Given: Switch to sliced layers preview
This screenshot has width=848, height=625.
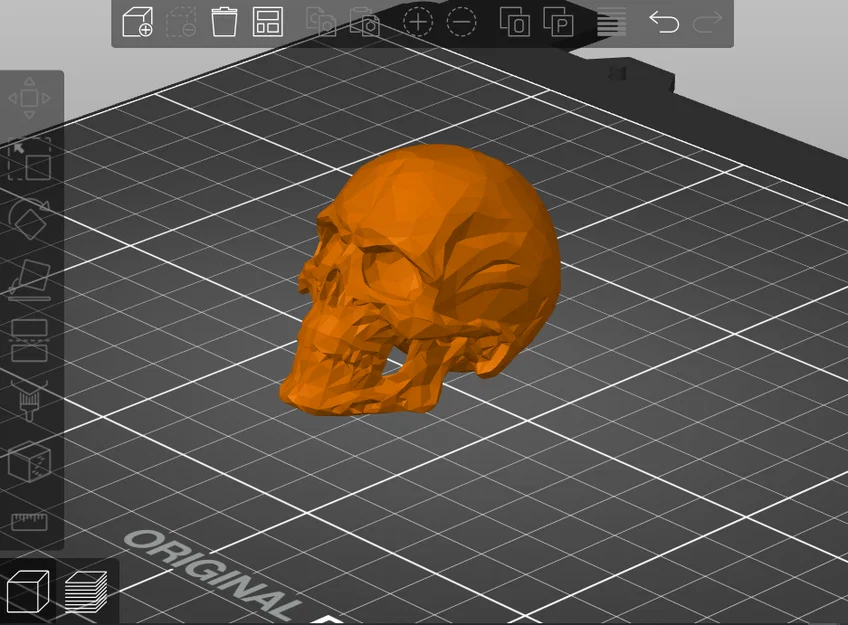Looking at the screenshot, I should (x=87, y=592).
